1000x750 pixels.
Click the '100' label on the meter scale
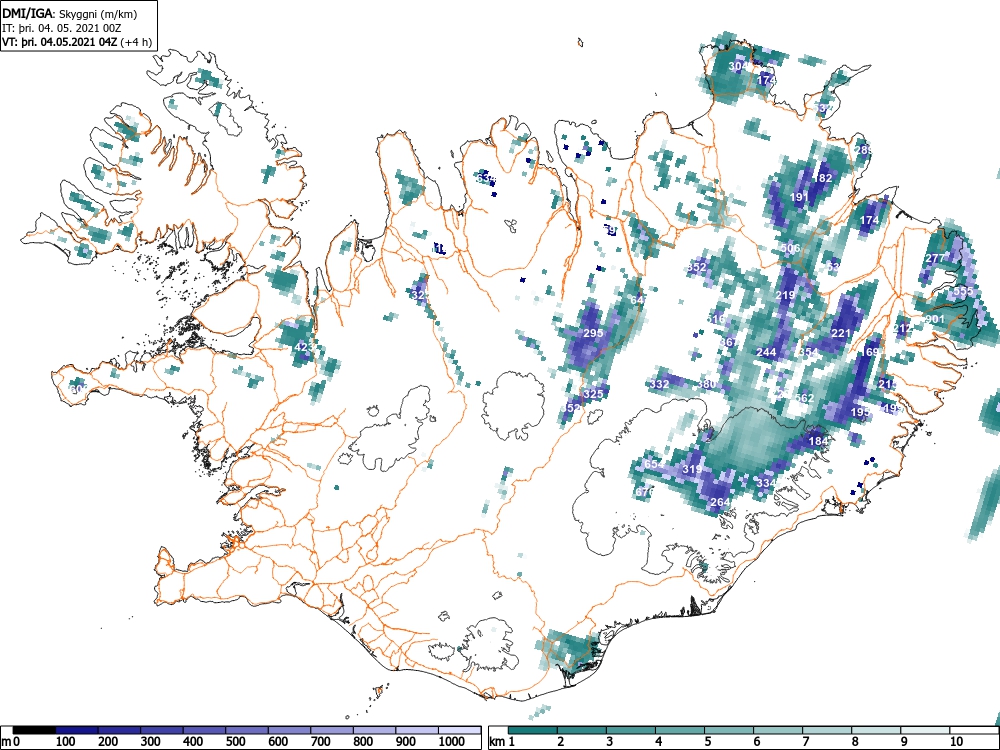66,742
